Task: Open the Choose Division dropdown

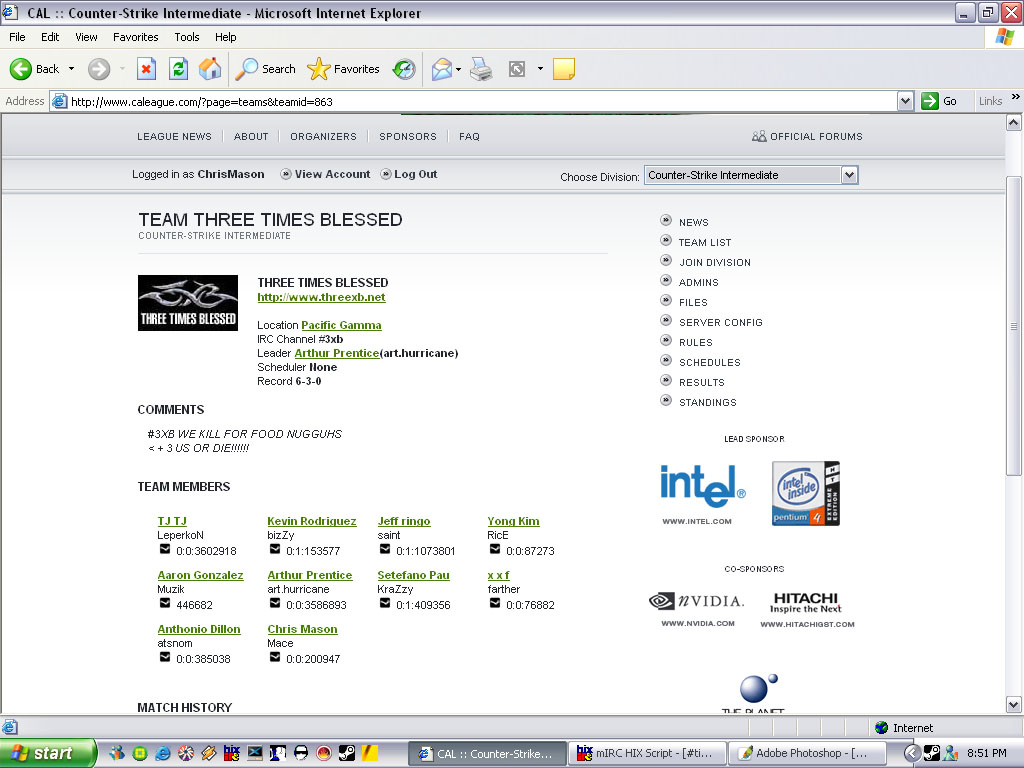Action: click(x=849, y=175)
